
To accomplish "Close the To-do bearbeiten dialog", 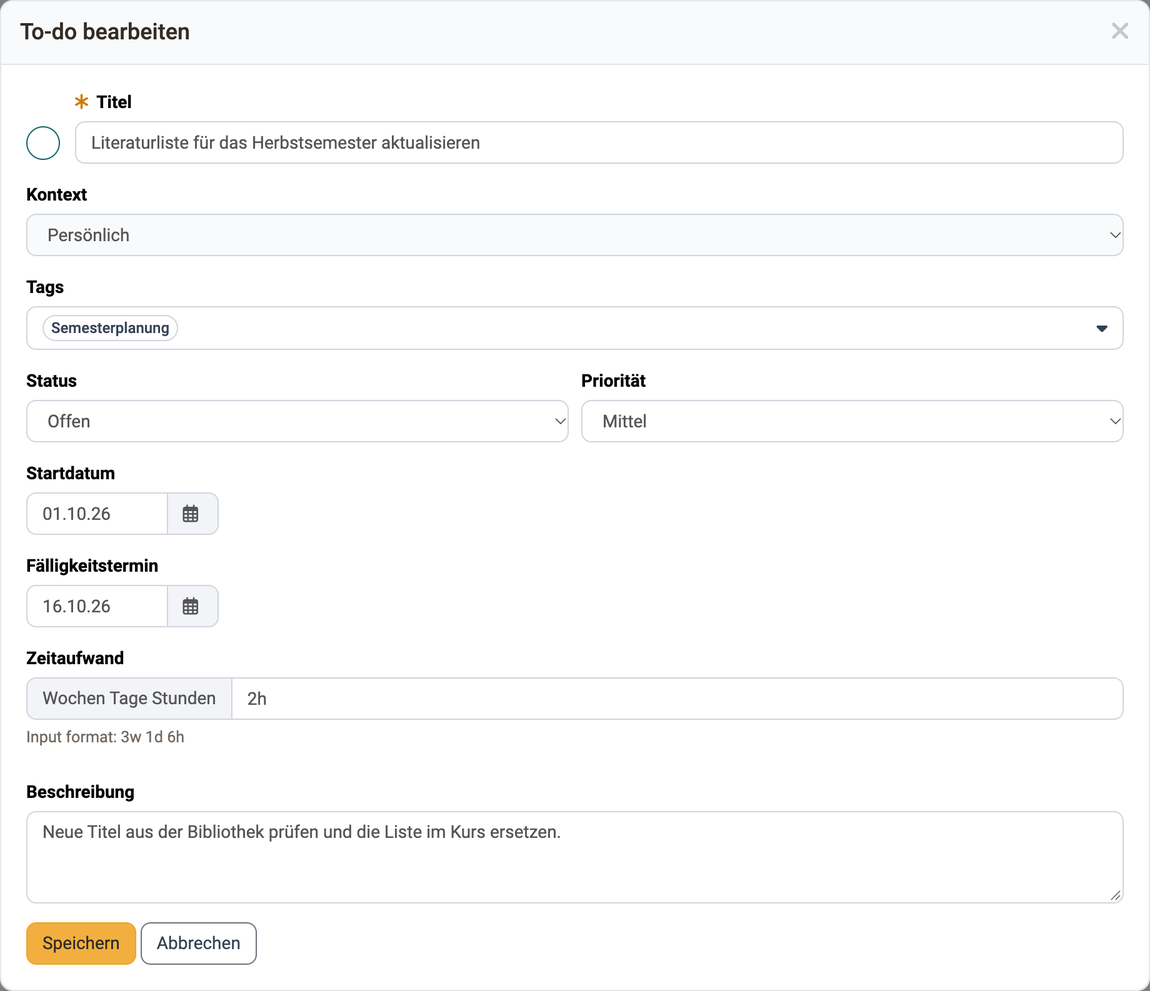I will coord(1119,31).
